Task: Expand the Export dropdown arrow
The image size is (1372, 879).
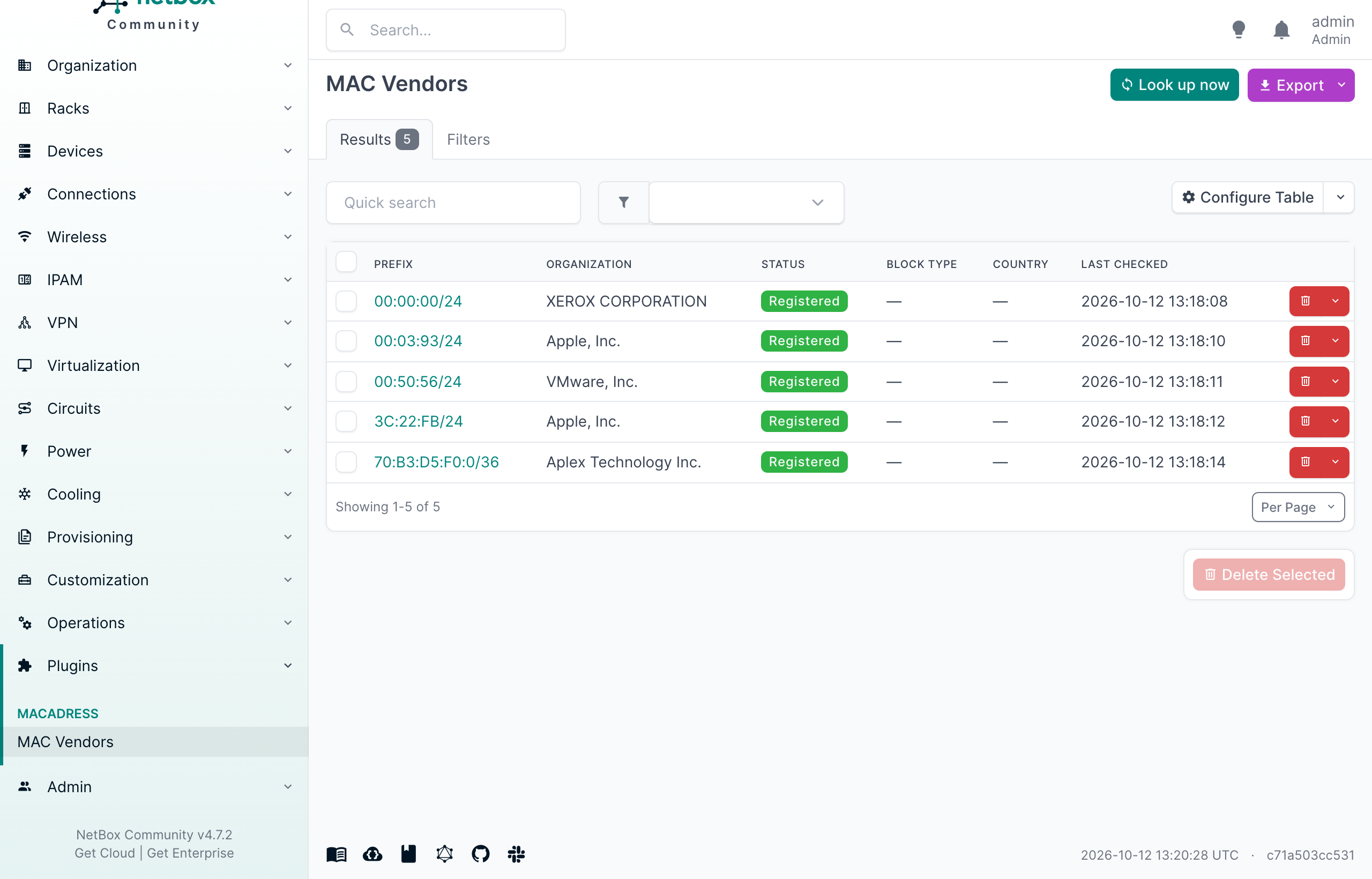Action: coord(1341,85)
